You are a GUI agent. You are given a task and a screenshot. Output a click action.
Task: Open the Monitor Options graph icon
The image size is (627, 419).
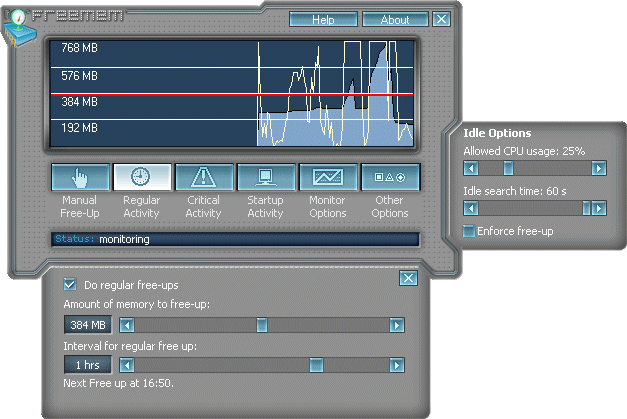328,177
